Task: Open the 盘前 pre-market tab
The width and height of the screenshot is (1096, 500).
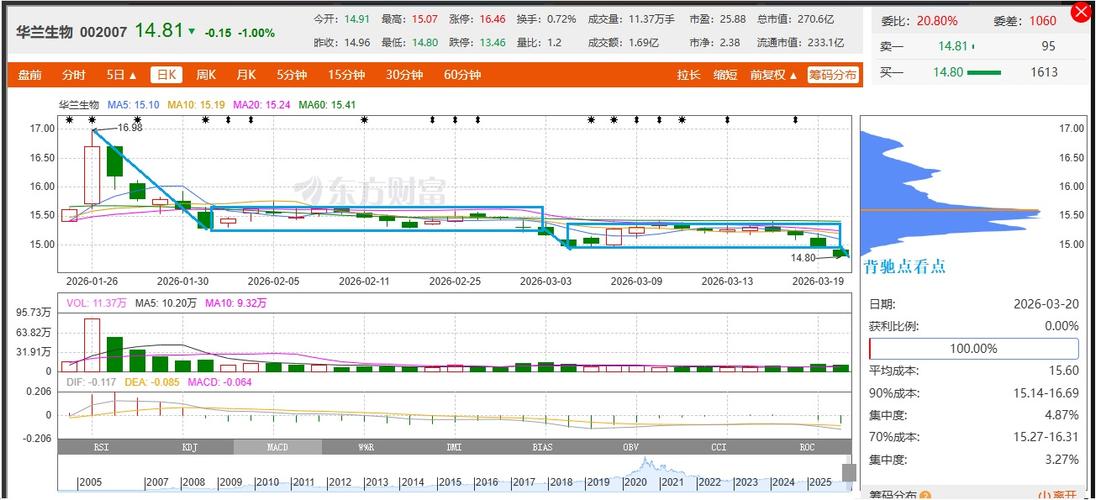Action: 29,75
